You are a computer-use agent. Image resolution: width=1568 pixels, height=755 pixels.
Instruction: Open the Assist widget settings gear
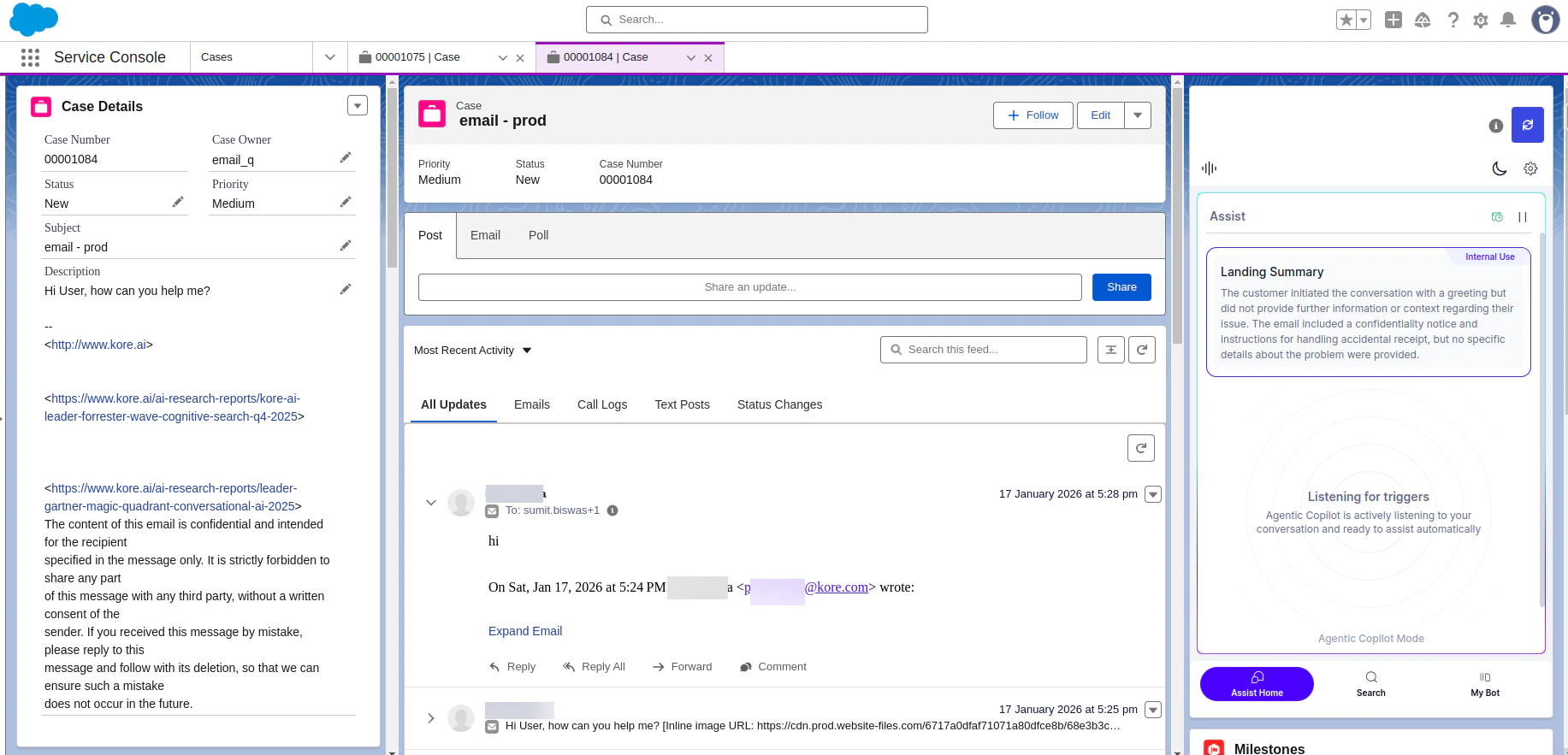1531,168
